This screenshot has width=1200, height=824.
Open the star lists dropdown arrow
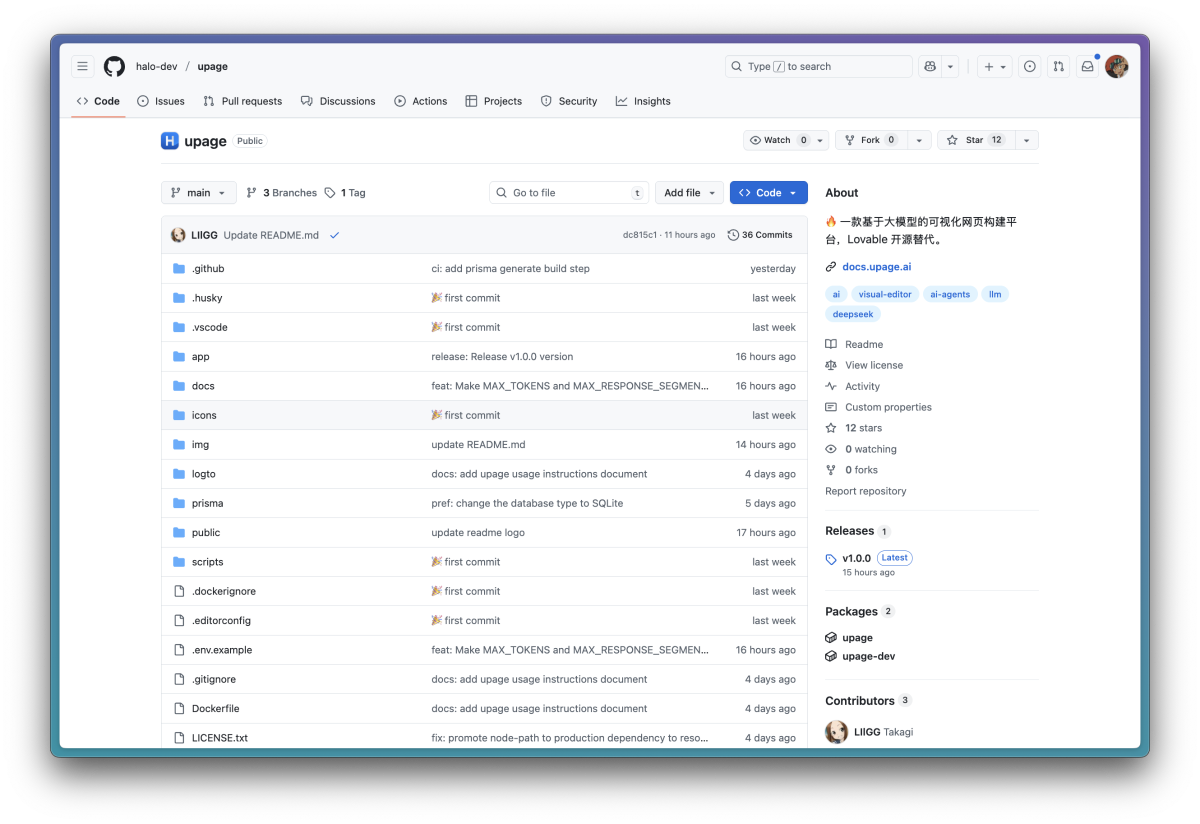tap(1026, 140)
